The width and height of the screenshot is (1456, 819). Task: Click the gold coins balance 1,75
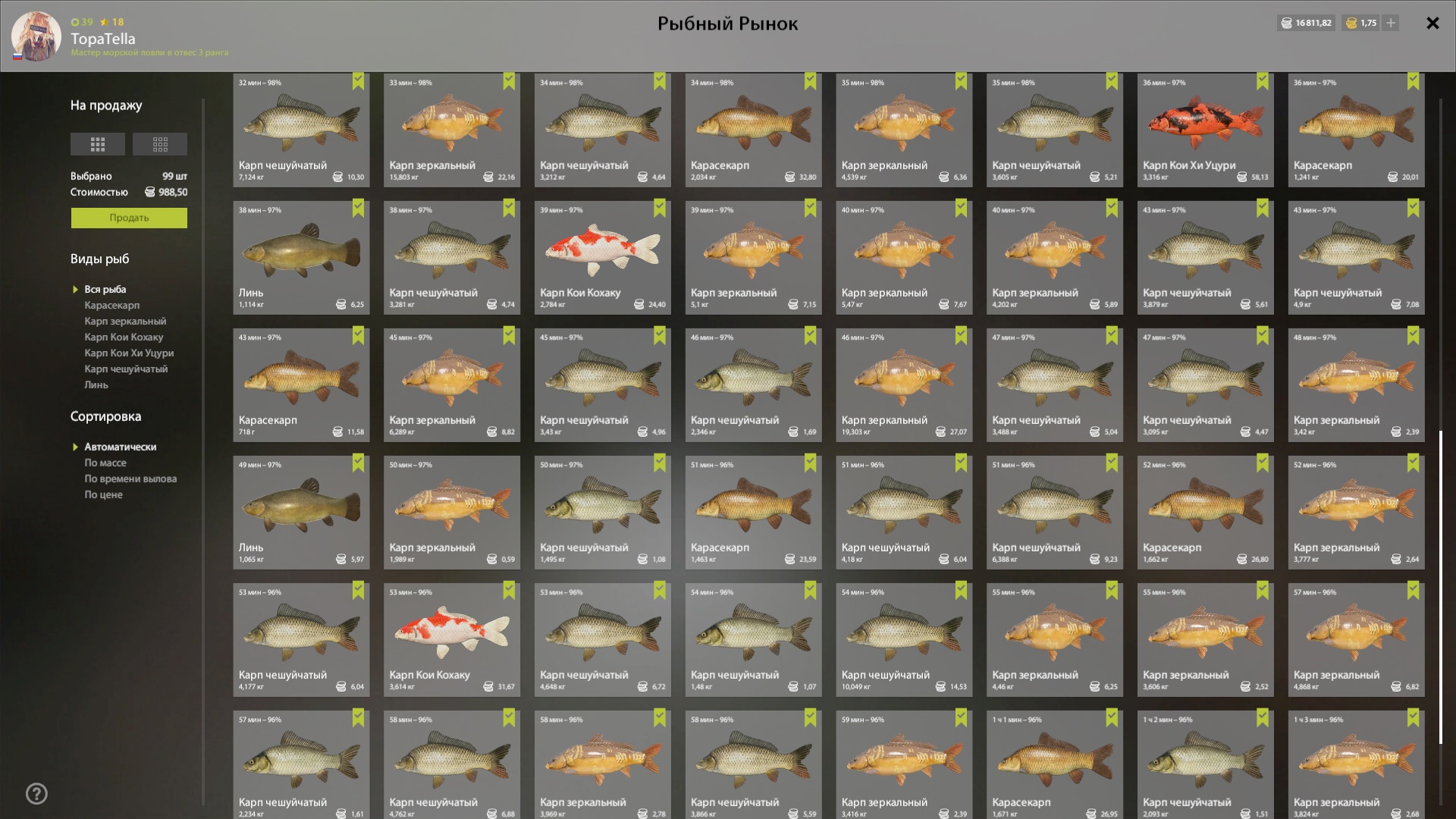pos(1361,23)
